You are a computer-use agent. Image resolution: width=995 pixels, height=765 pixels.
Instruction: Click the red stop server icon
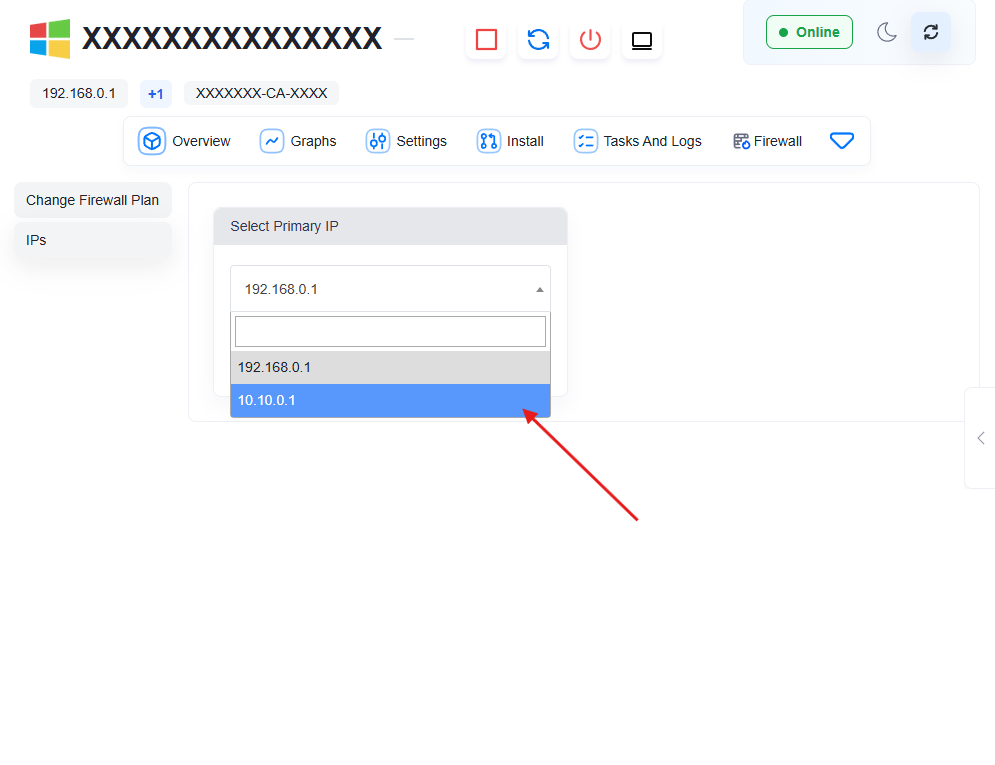click(486, 40)
